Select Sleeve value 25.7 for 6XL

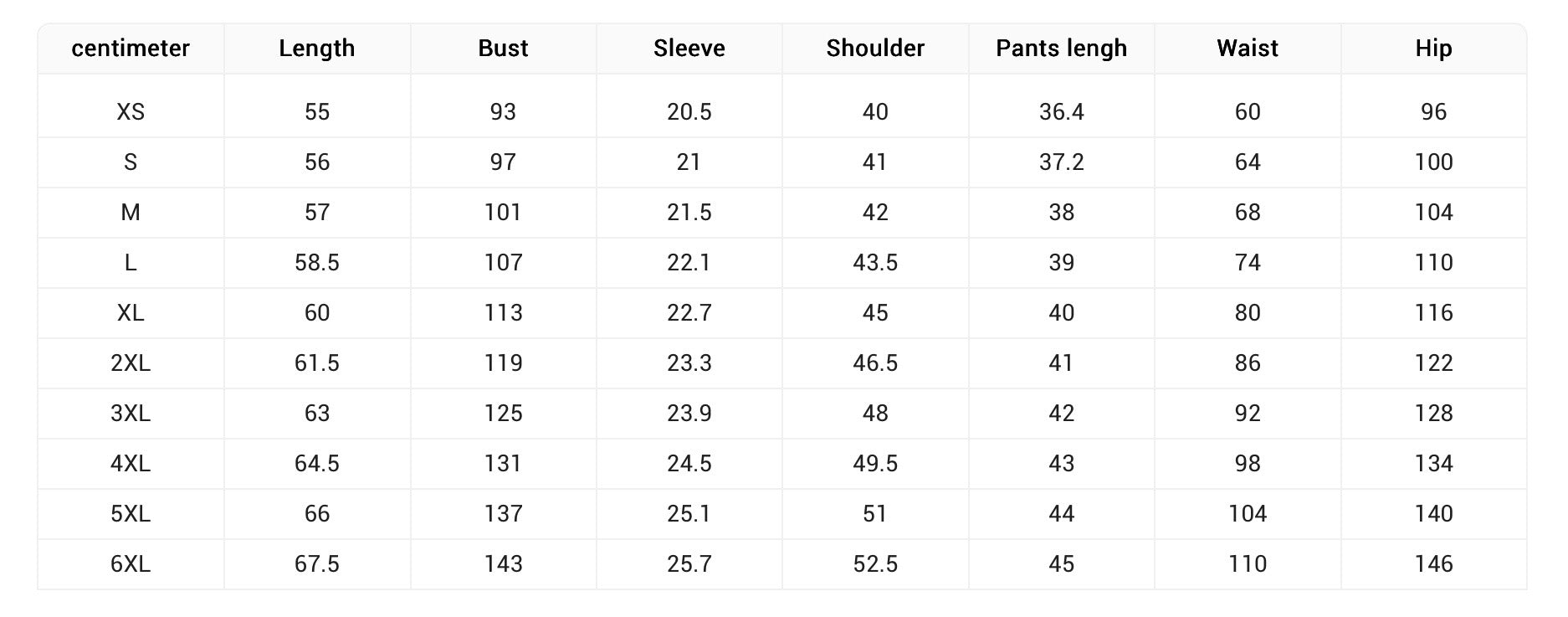point(689,564)
